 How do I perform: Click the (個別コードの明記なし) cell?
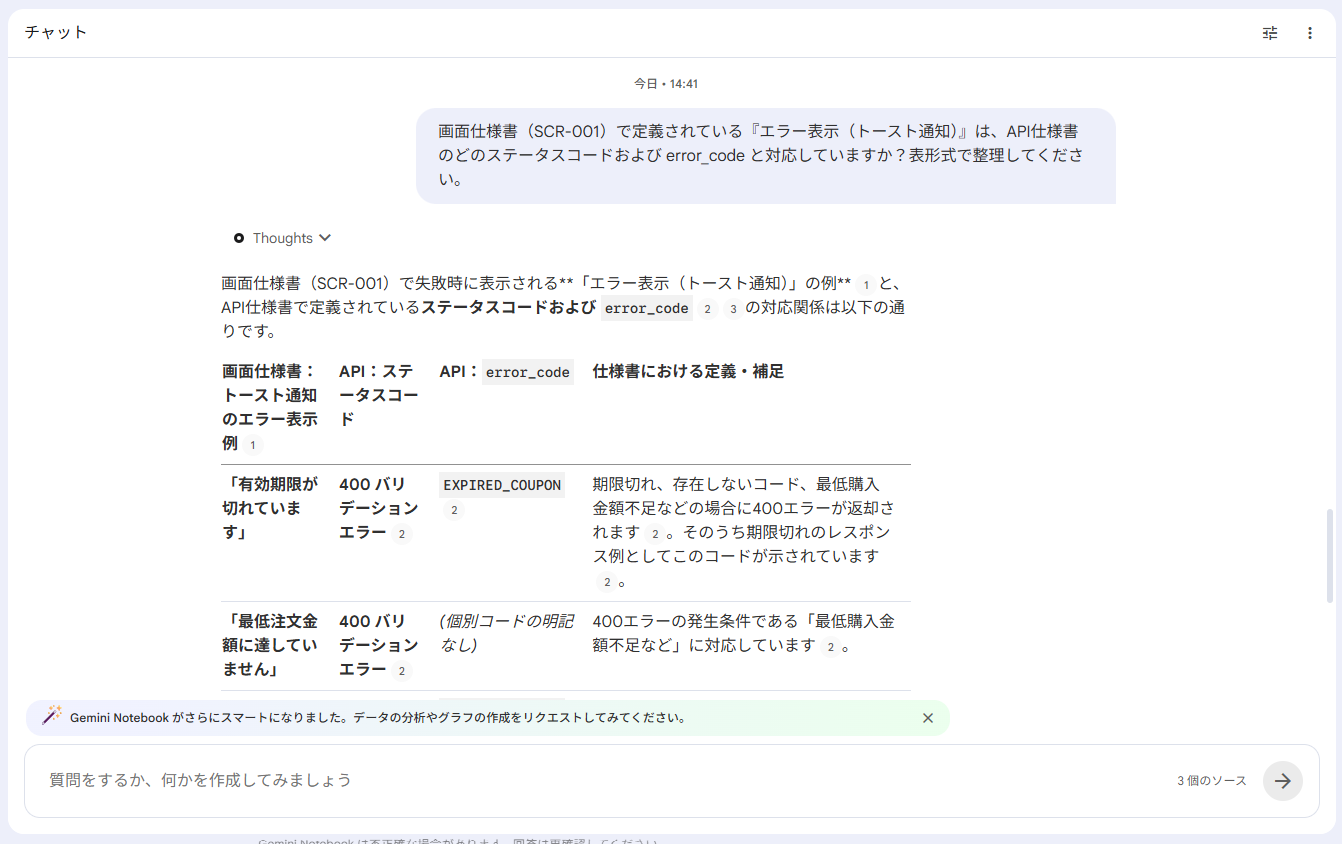(507, 633)
